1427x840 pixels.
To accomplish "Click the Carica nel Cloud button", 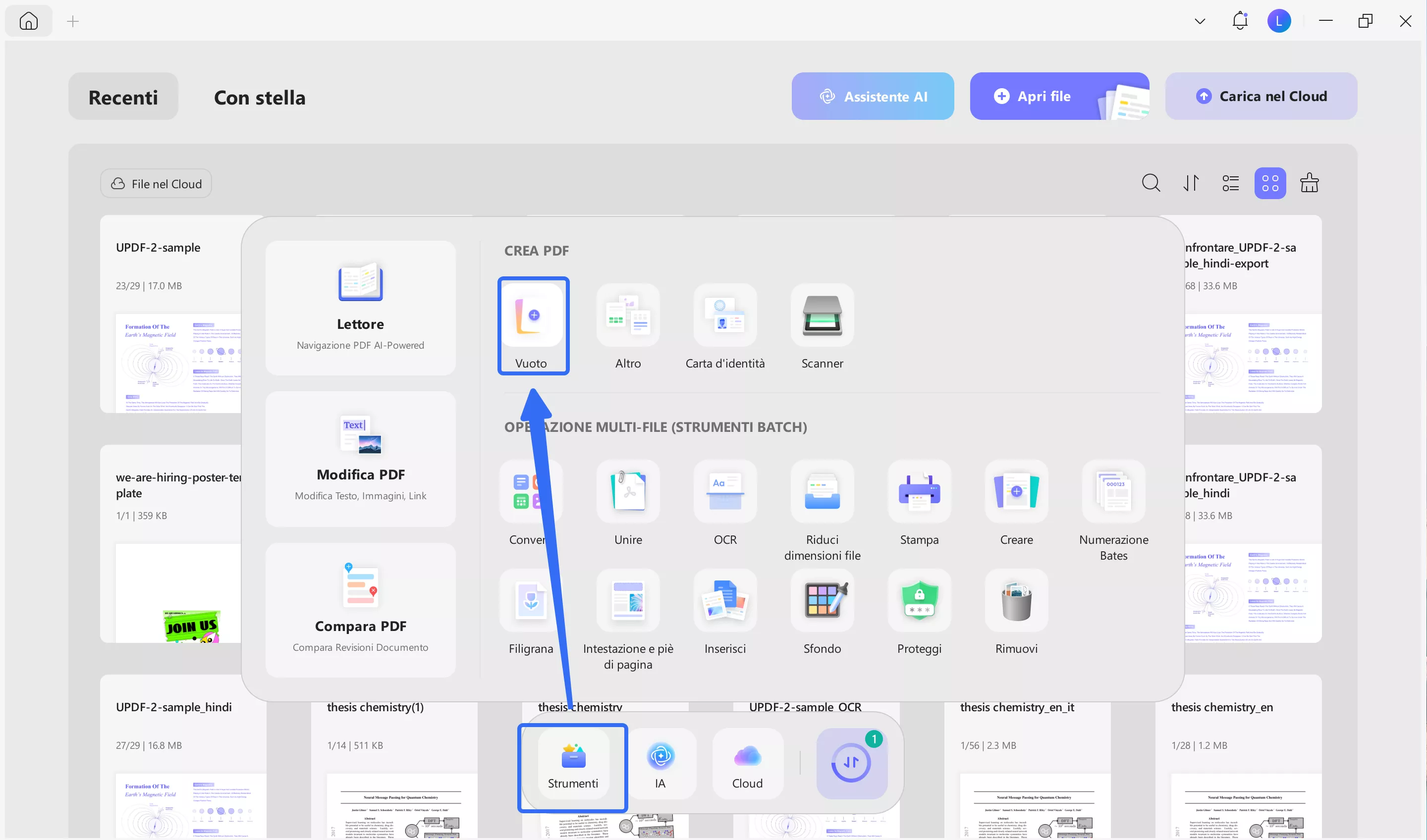I will click(x=1261, y=96).
